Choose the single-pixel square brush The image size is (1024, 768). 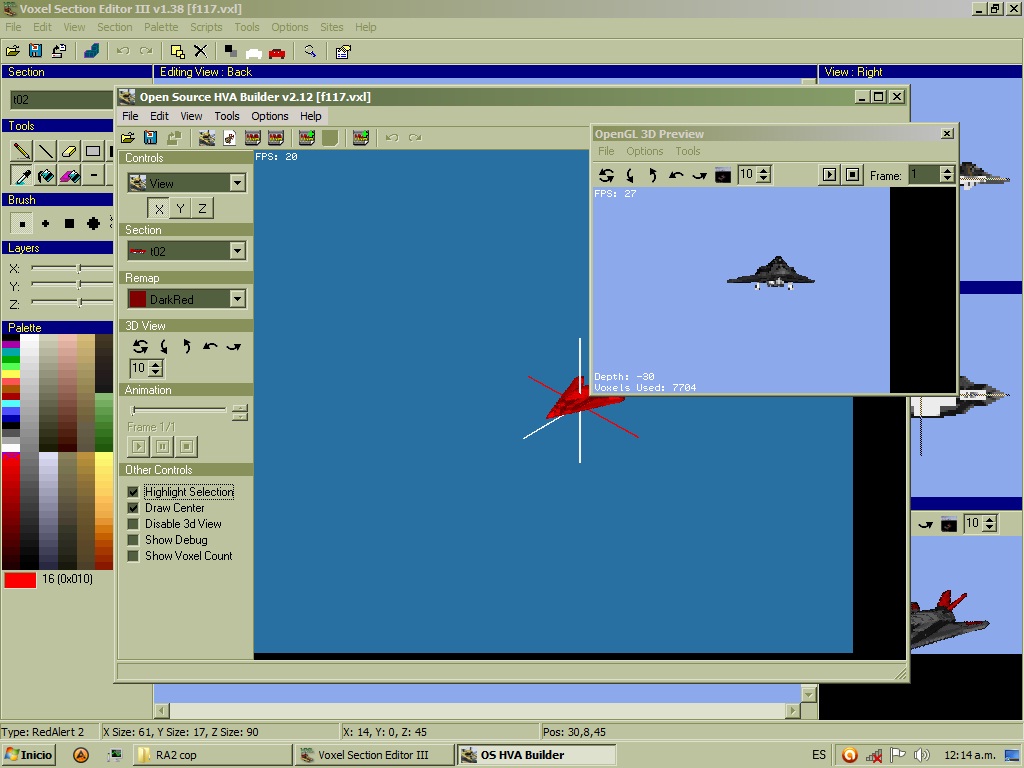click(22, 223)
